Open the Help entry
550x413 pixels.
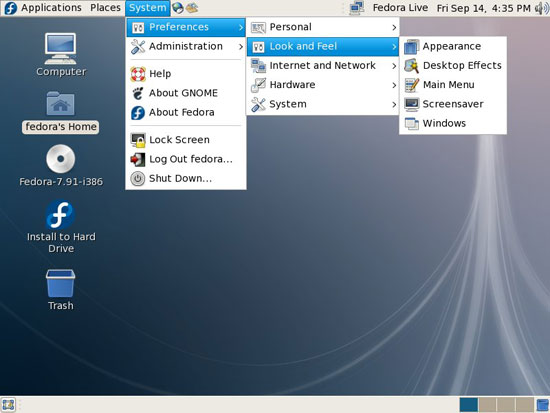pyautogui.click(x=186, y=74)
